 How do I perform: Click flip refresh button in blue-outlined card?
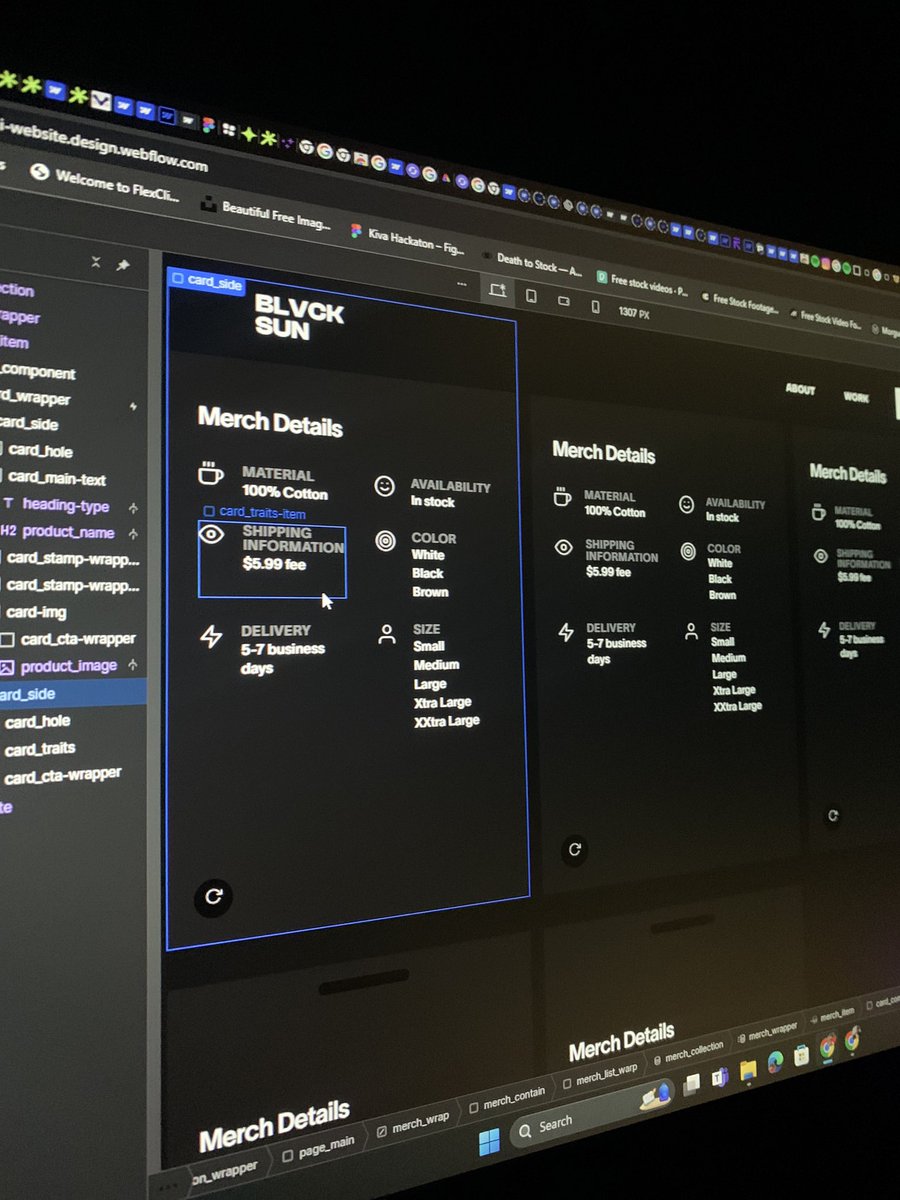213,896
